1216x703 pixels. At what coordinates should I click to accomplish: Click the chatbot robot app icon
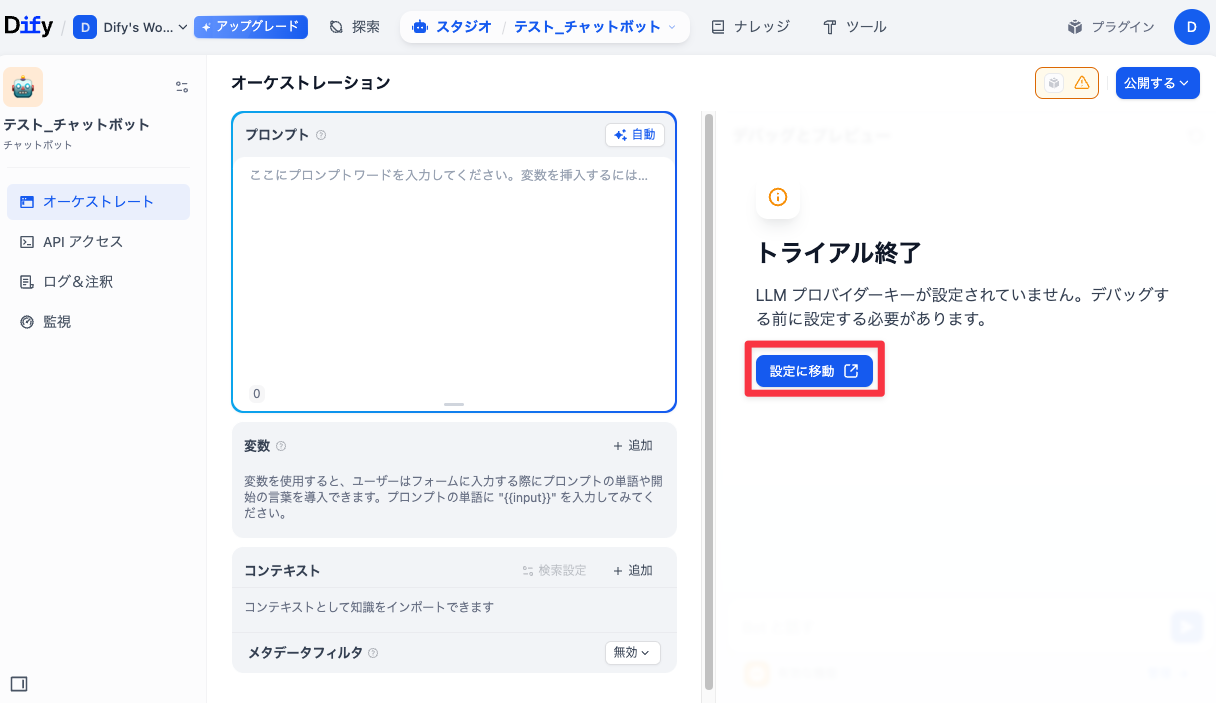(23, 87)
